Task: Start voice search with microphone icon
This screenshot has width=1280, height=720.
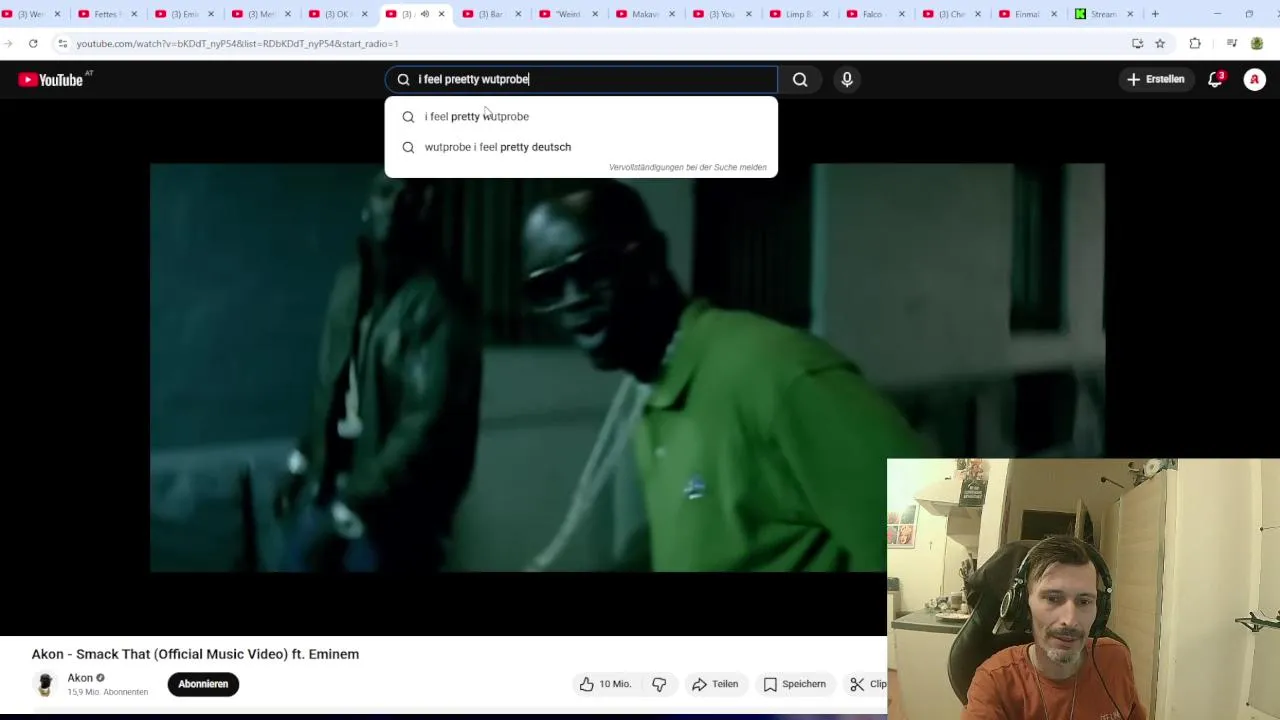Action: click(847, 80)
